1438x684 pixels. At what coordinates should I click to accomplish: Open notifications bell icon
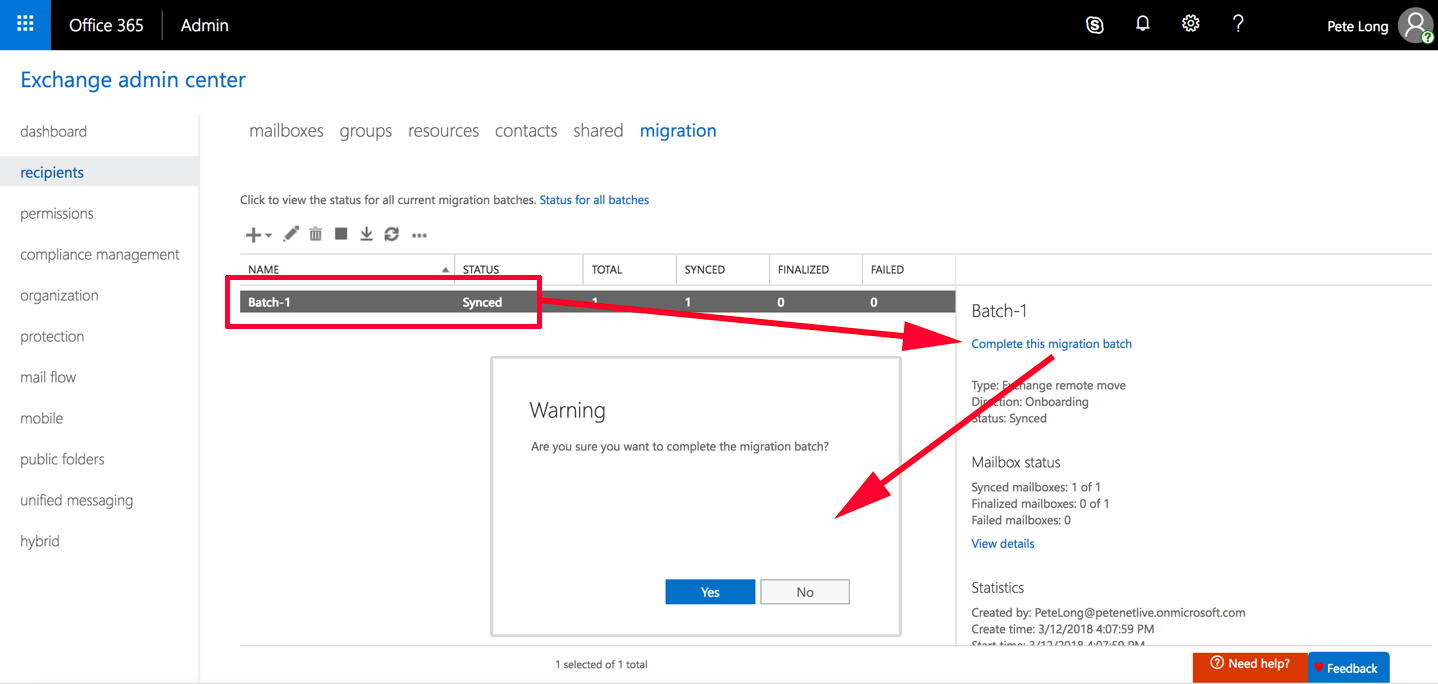pos(1142,24)
